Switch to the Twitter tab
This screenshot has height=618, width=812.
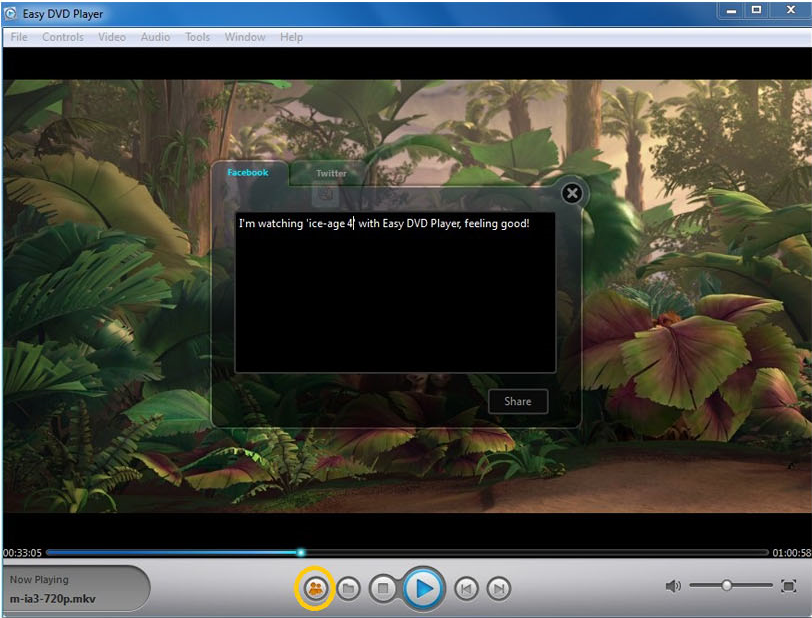point(331,173)
